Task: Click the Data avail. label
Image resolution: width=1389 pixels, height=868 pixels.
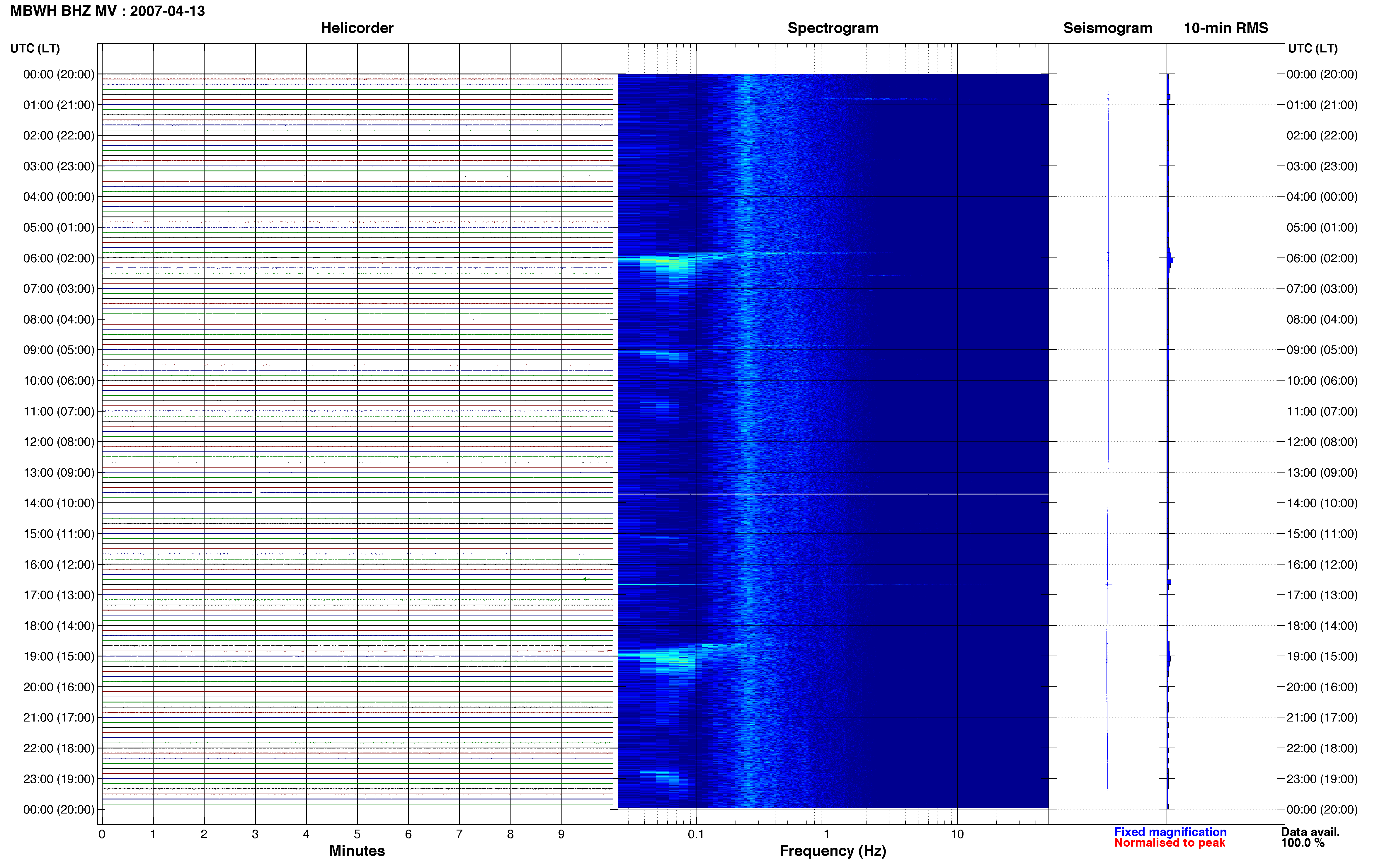Action: pyautogui.click(x=1310, y=832)
